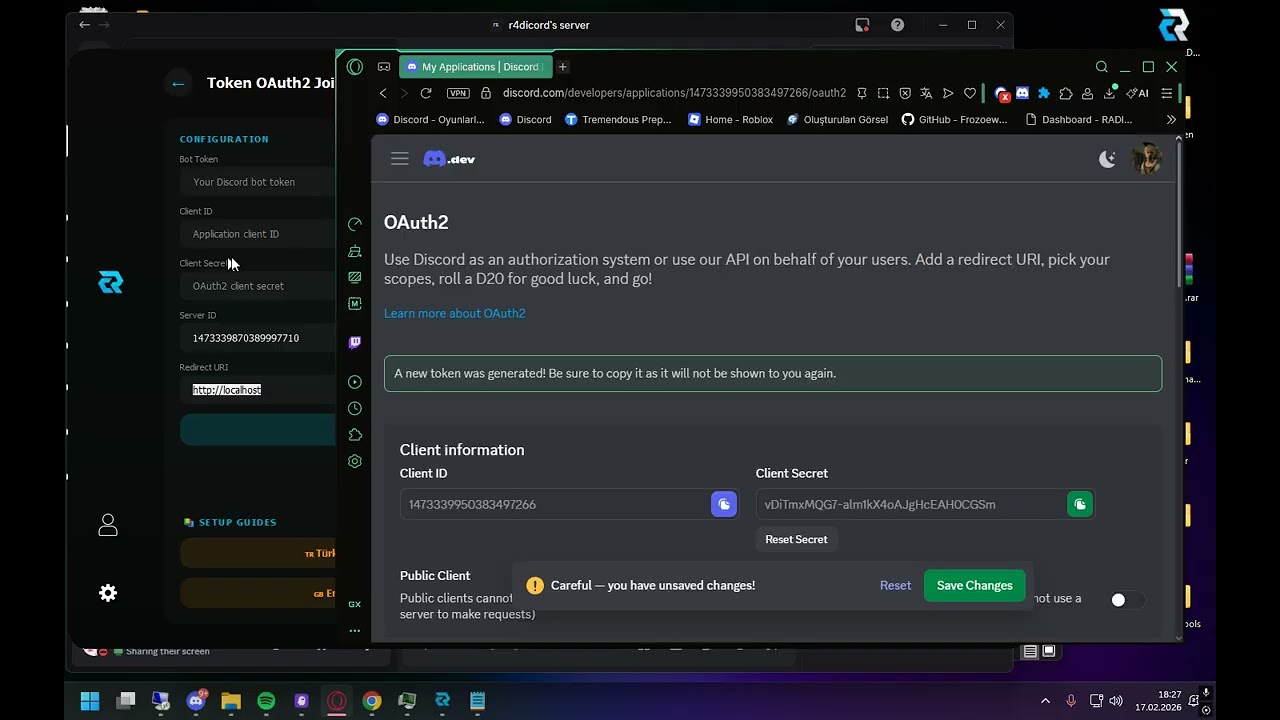Click the Discord .dev logo
The height and width of the screenshot is (720, 1280).
pos(449,158)
